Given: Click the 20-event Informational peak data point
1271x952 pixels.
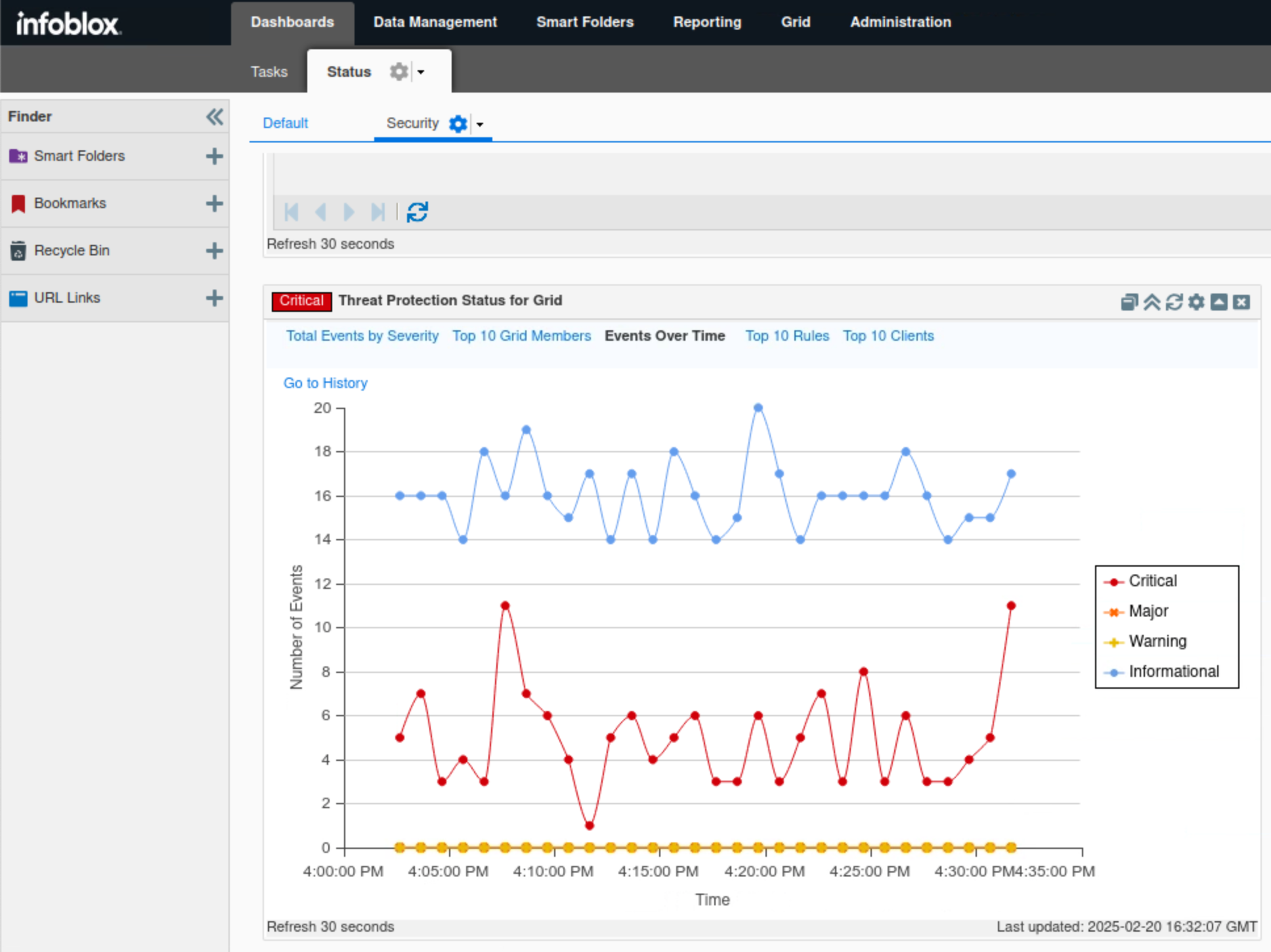Looking at the screenshot, I should pyautogui.click(x=758, y=408).
